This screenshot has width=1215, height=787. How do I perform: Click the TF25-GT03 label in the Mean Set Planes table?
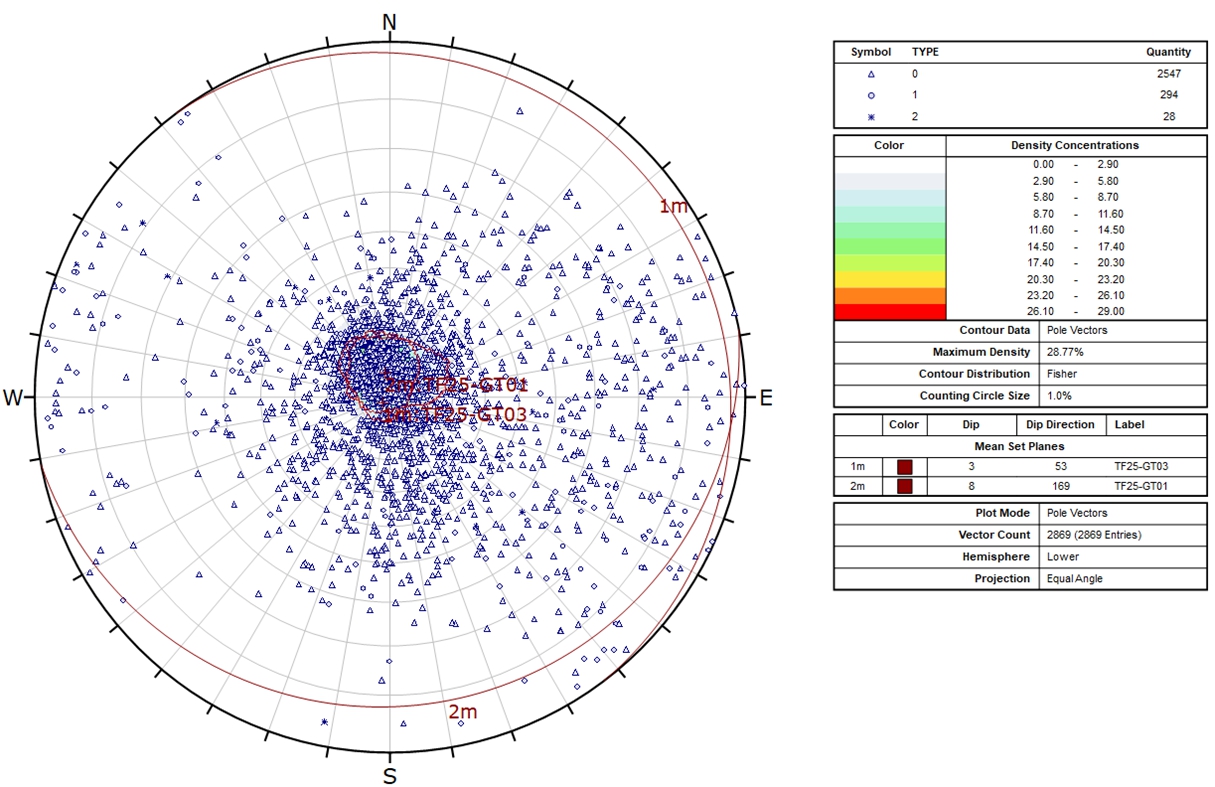pyautogui.click(x=1141, y=467)
